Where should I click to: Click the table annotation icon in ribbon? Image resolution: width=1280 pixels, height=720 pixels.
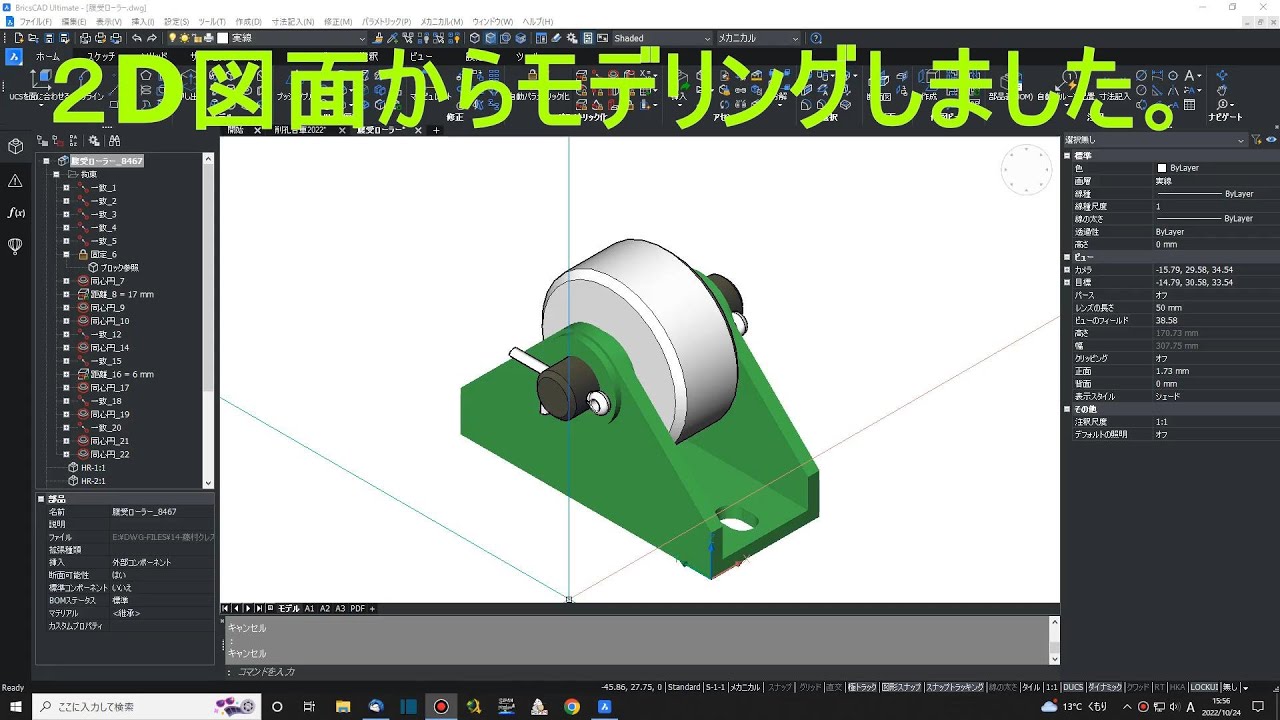[1190, 105]
